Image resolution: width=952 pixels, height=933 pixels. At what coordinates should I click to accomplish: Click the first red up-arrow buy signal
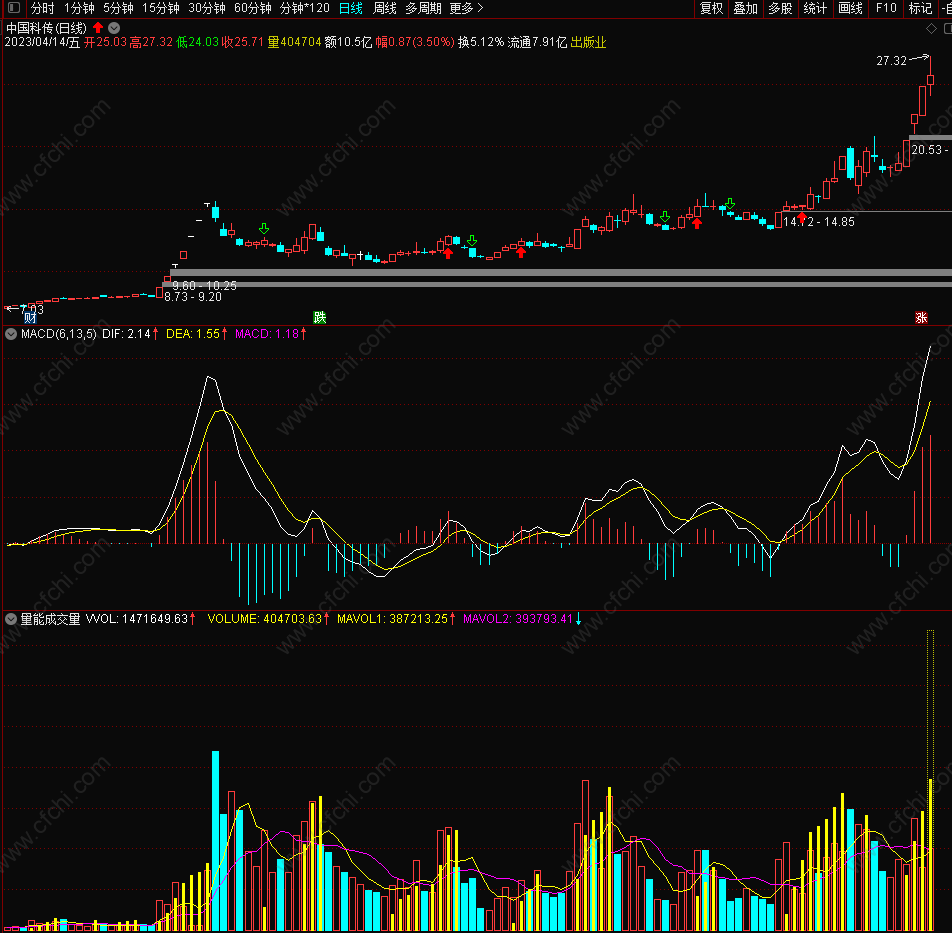pyautogui.click(x=448, y=254)
